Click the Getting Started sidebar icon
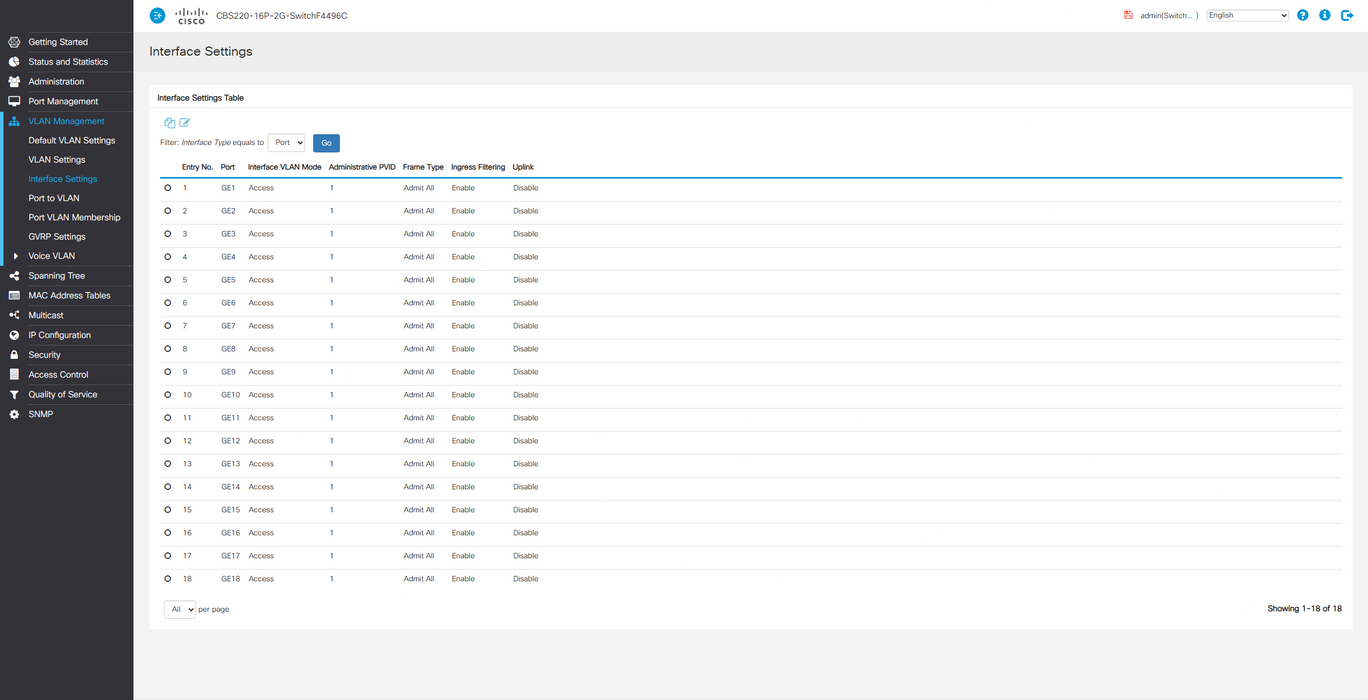Image resolution: width=1368 pixels, height=700 pixels. [14, 42]
